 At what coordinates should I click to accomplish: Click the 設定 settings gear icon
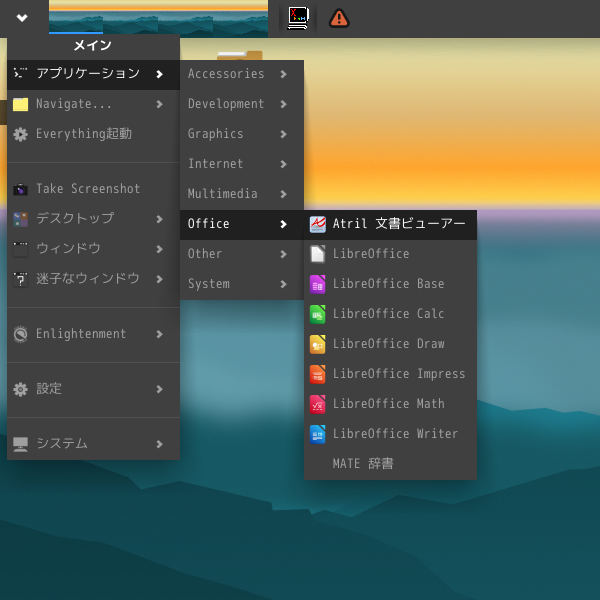[x=20, y=389]
